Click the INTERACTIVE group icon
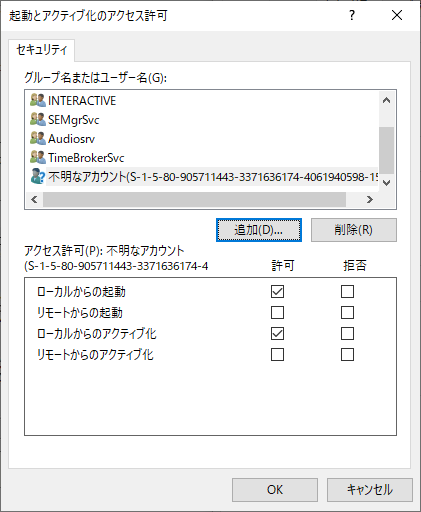 38,100
